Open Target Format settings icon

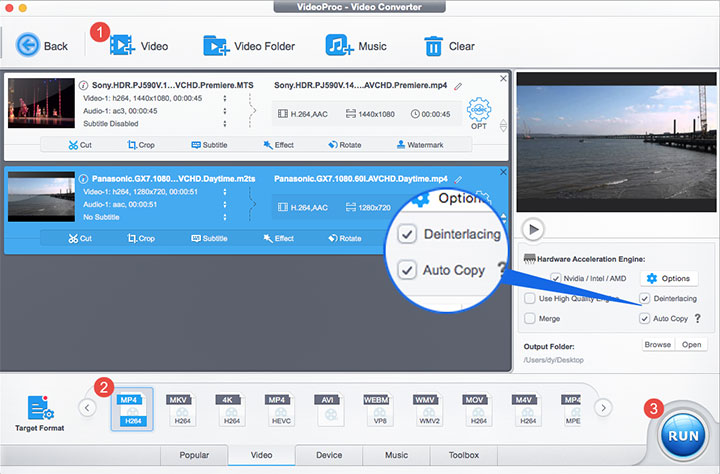click(40, 408)
